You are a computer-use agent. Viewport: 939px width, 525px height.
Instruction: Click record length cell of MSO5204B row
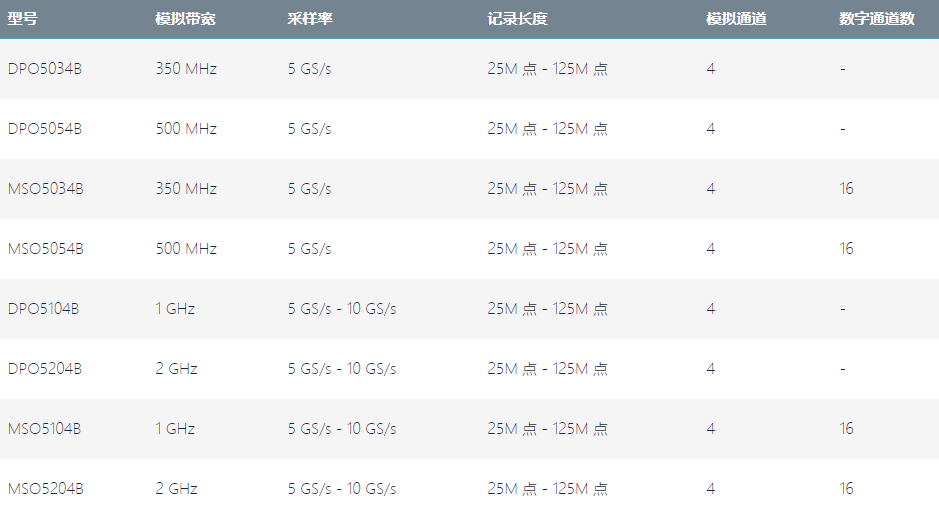(547, 488)
